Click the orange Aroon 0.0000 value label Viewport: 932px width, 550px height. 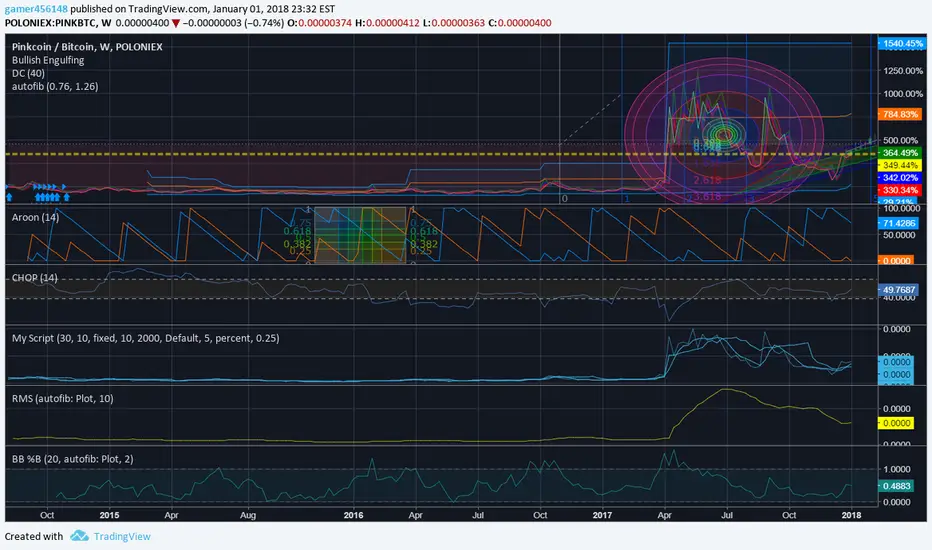[896, 260]
